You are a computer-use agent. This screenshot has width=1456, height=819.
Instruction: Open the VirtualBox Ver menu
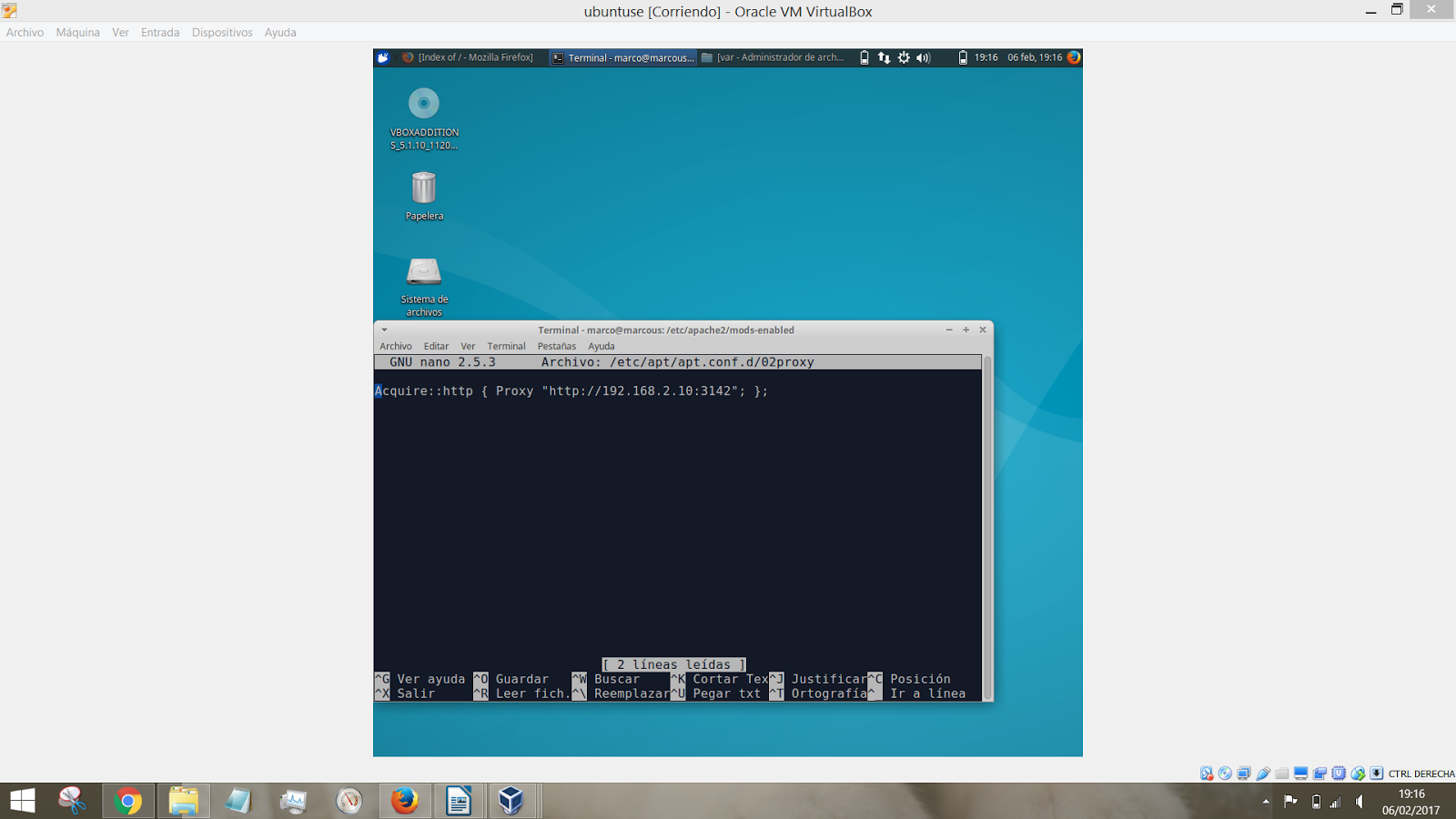click(120, 32)
